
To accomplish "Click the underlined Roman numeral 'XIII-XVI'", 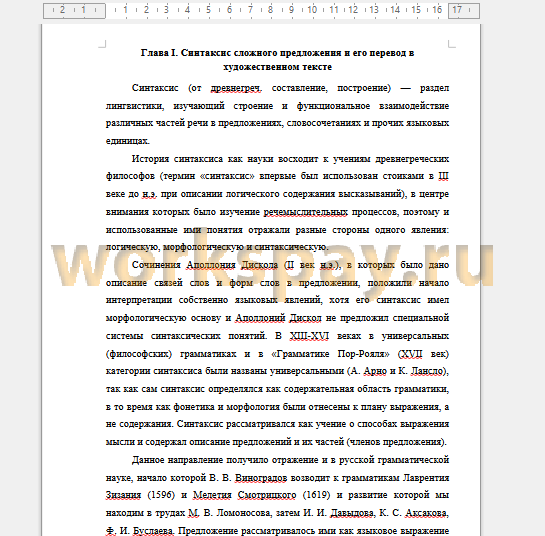I will [309, 336].
